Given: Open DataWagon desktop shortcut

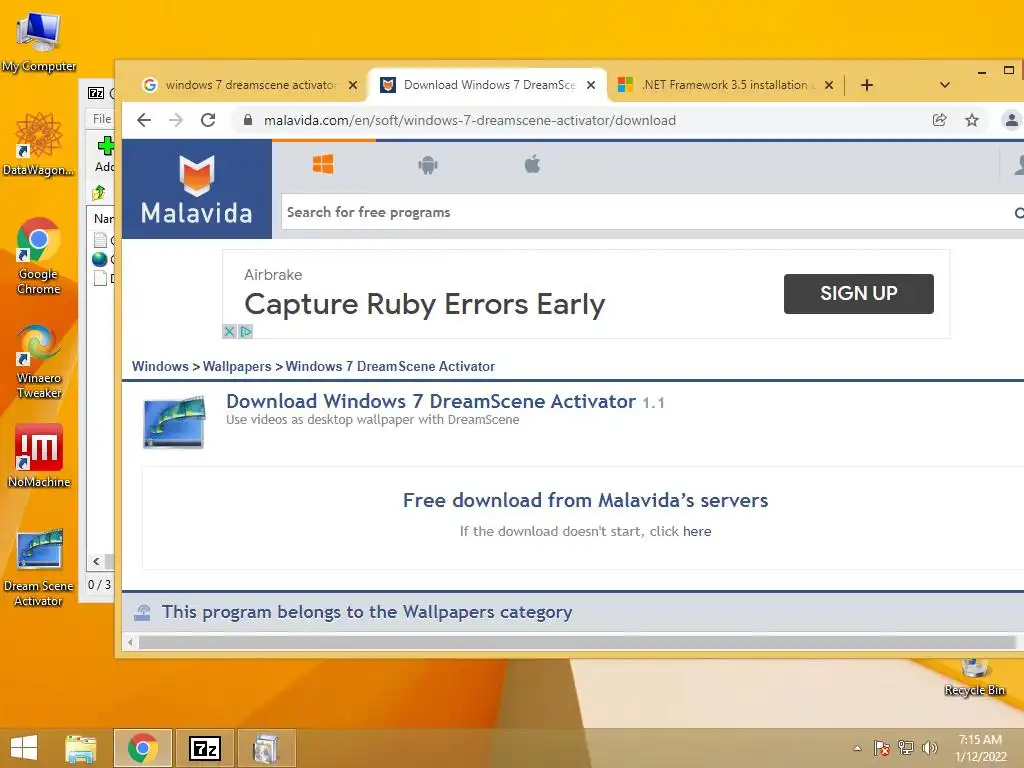Looking at the screenshot, I should click(x=39, y=144).
